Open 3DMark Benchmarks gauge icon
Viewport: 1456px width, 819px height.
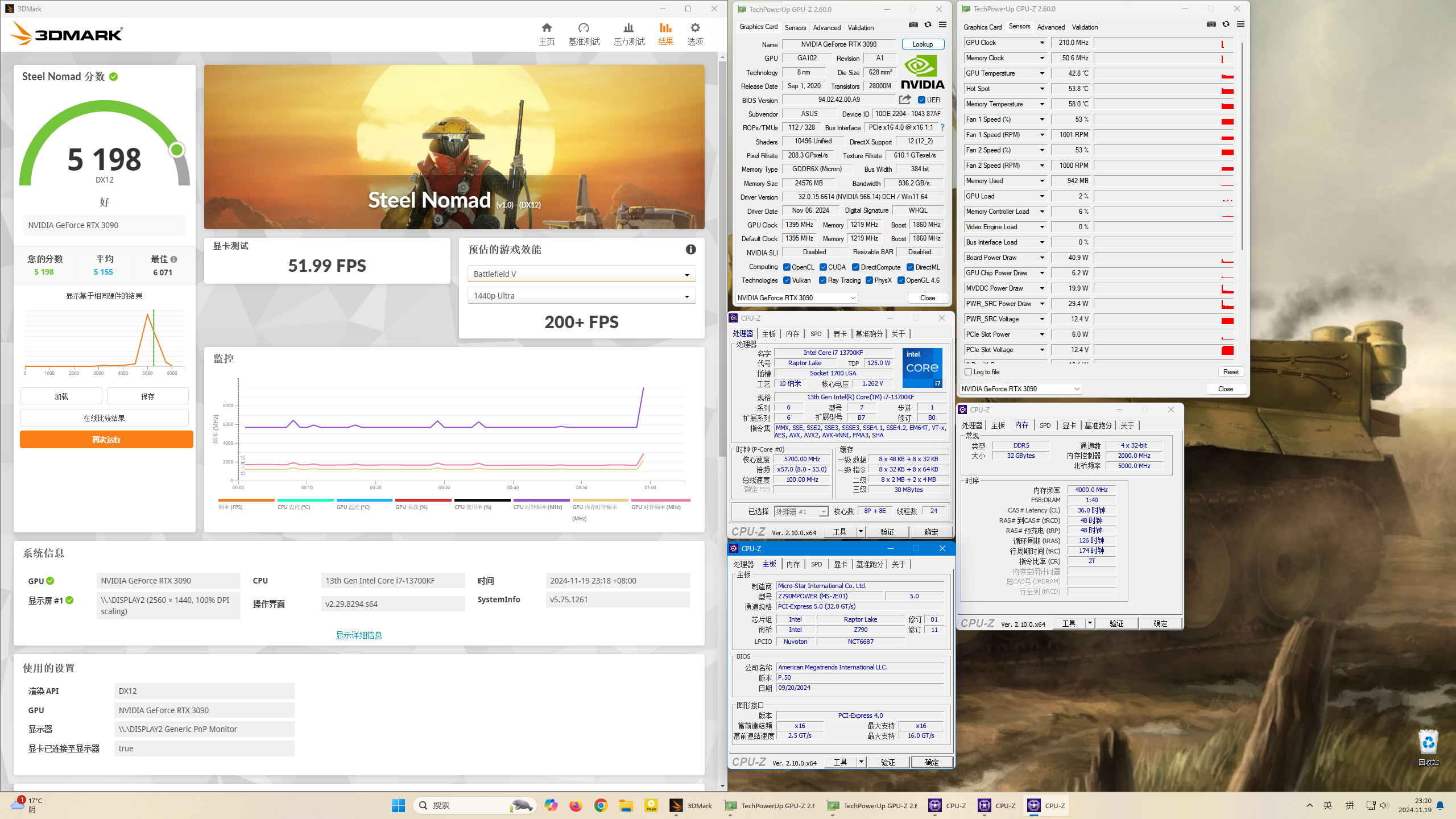pos(584,28)
